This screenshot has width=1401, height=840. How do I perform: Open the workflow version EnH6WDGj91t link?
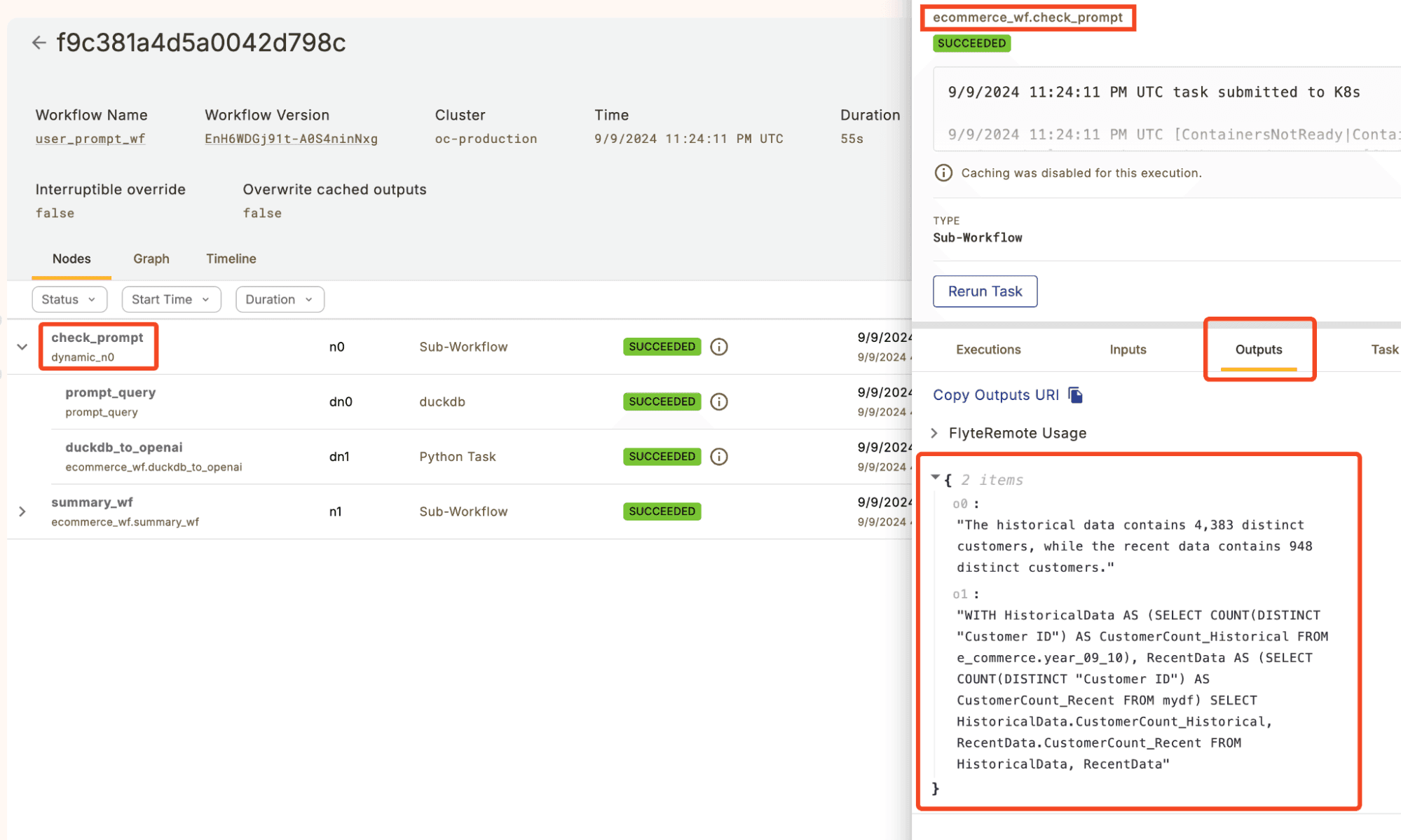click(x=291, y=139)
